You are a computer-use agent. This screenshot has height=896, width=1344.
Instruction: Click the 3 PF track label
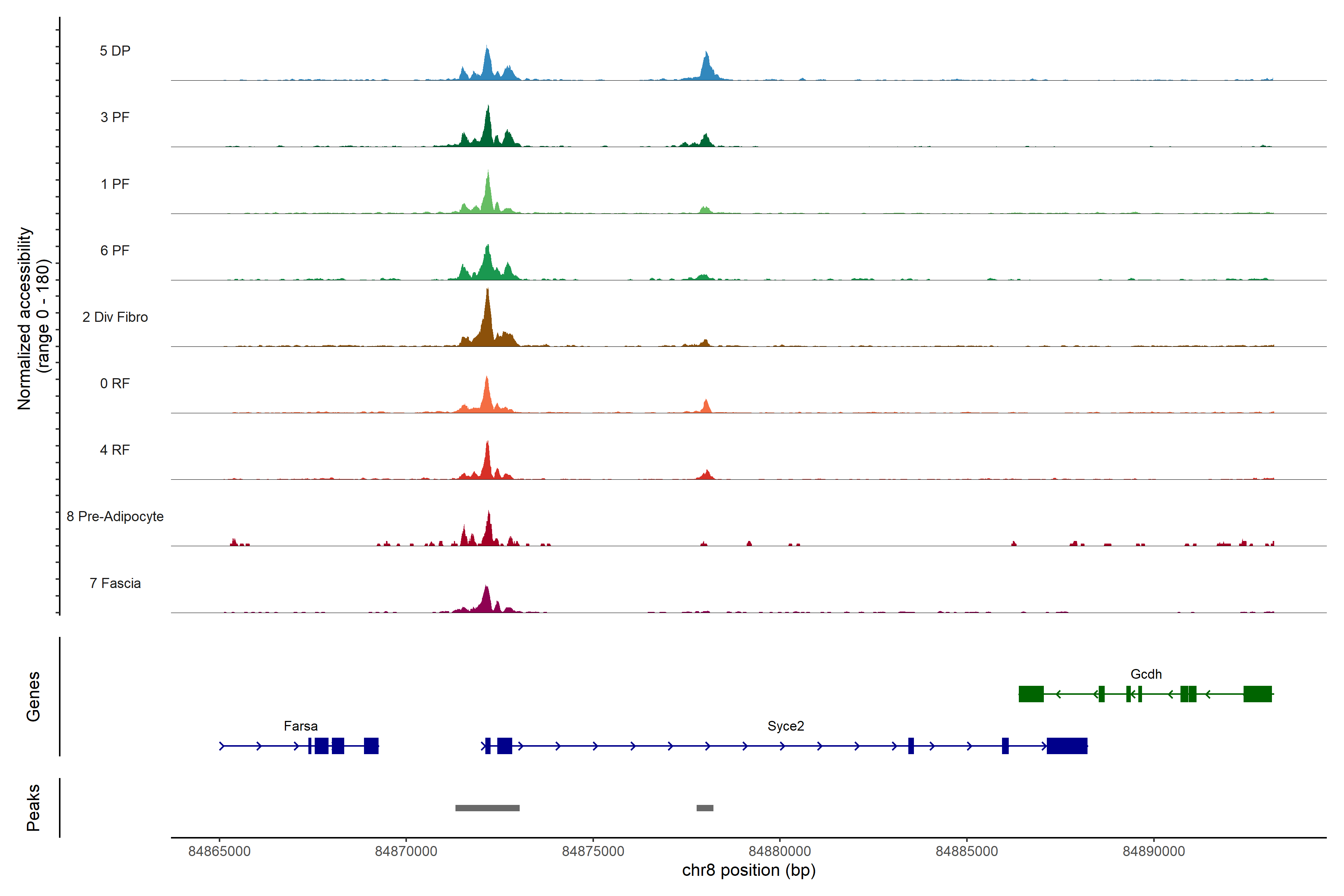pyautogui.click(x=115, y=117)
